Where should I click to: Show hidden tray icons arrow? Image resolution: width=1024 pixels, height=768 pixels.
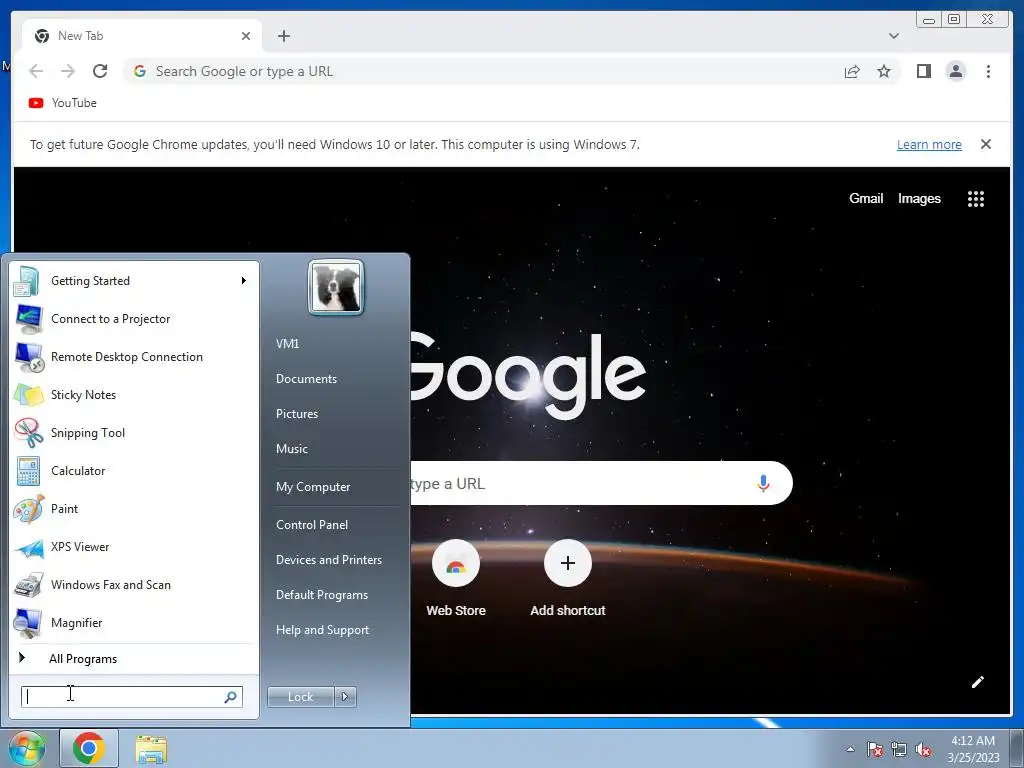pos(850,749)
